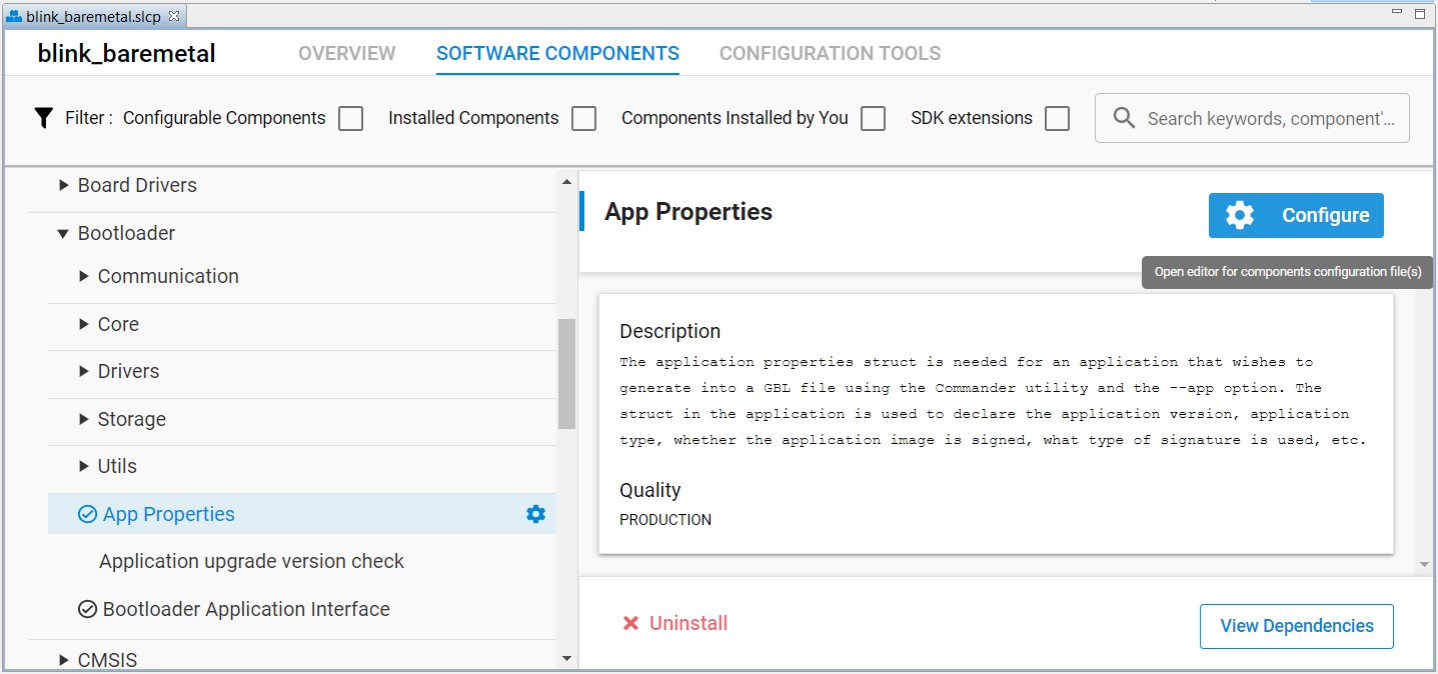Enable the SDK extensions filter
The height and width of the screenshot is (674, 1438).
1056,117
